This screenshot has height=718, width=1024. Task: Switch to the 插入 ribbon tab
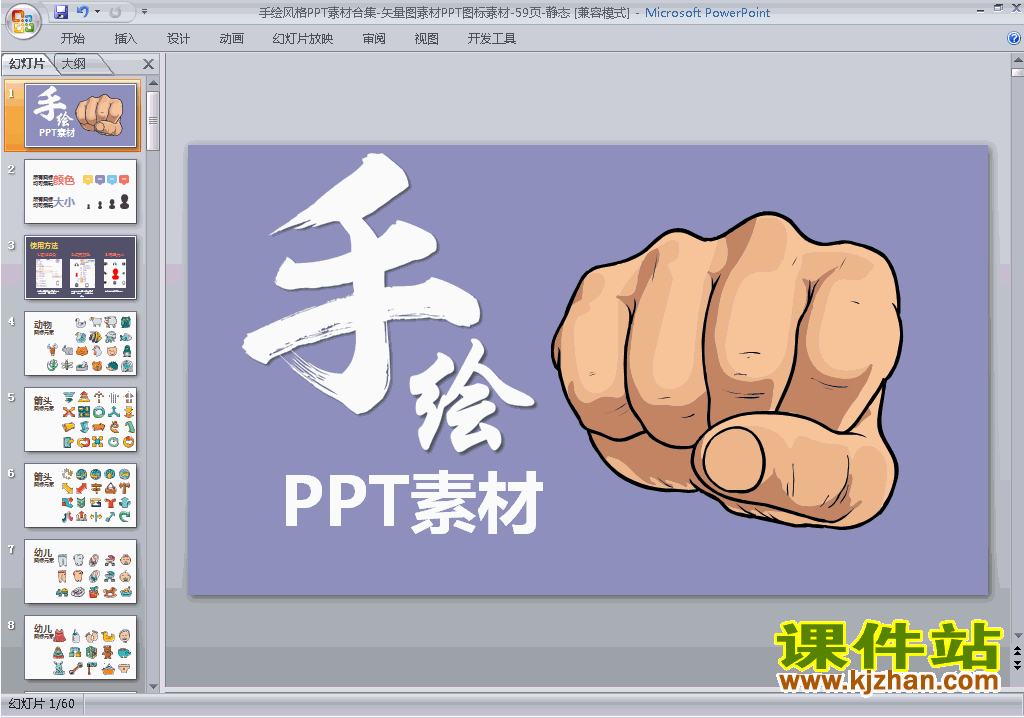125,39
